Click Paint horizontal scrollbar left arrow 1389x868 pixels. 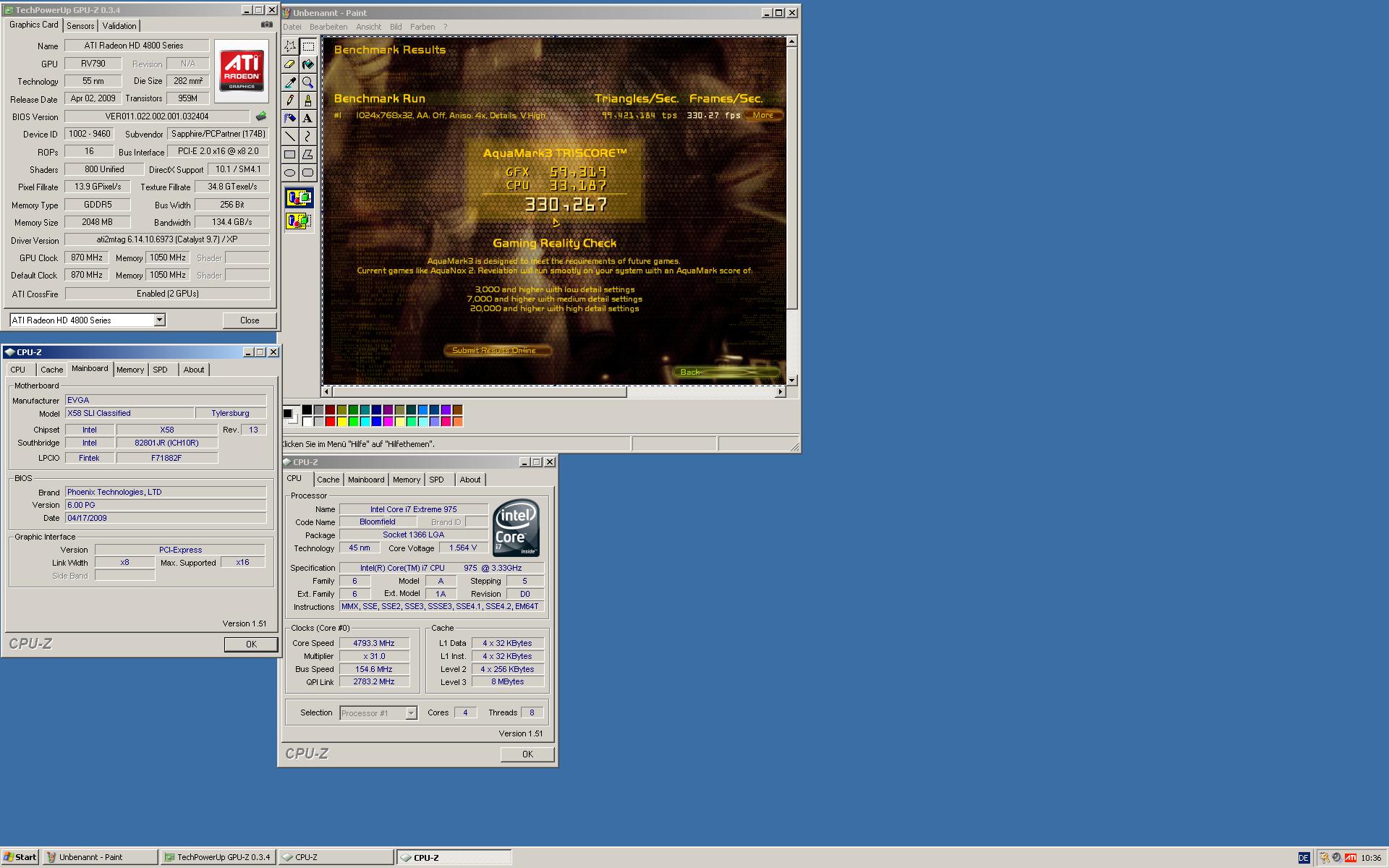[327, 391]
